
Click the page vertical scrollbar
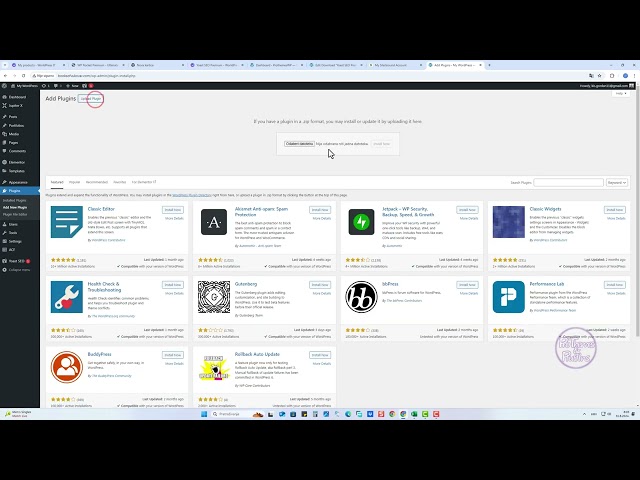[638, 212]
